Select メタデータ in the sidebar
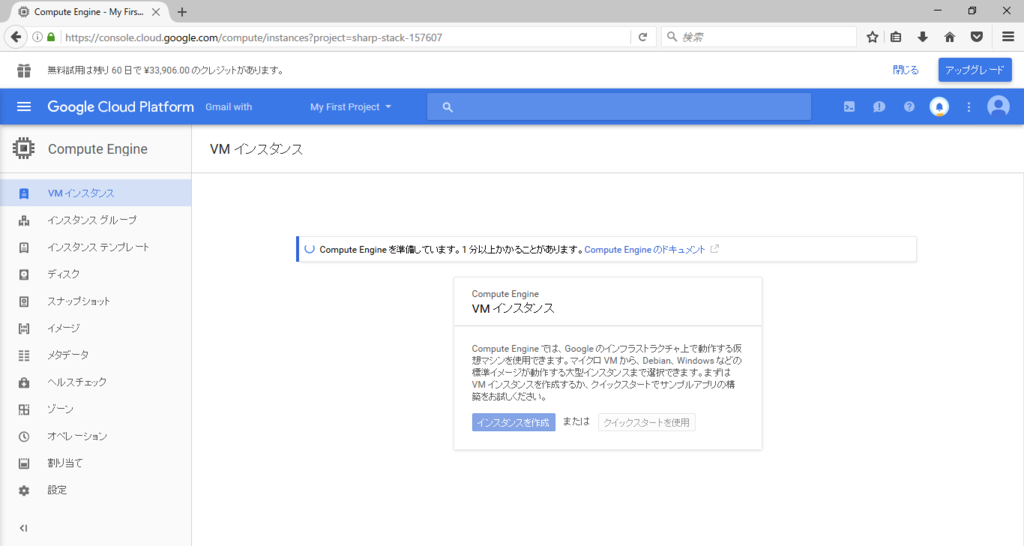The height and width of the screenshot is (546, 1024). click(95, 355)
